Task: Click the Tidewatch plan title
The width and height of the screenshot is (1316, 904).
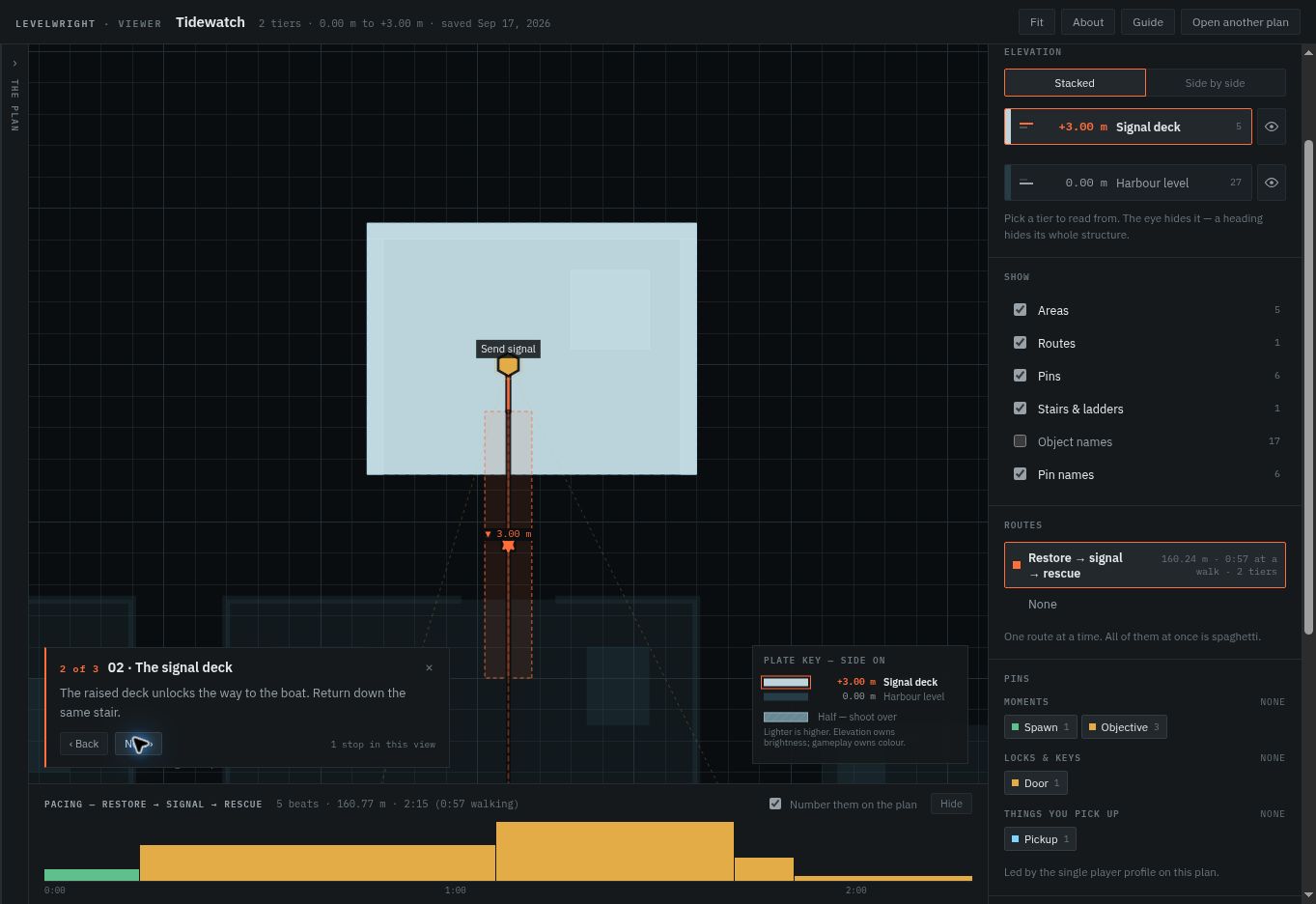Action: 210,22
